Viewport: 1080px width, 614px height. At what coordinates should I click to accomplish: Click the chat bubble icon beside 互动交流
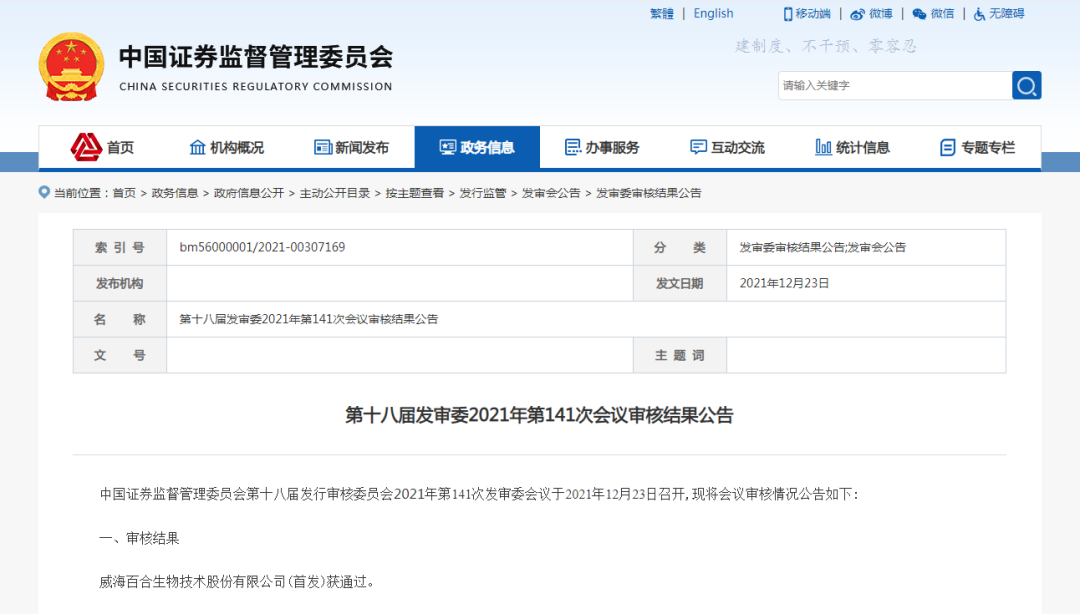pyautogui.click(x=698, y=147)
